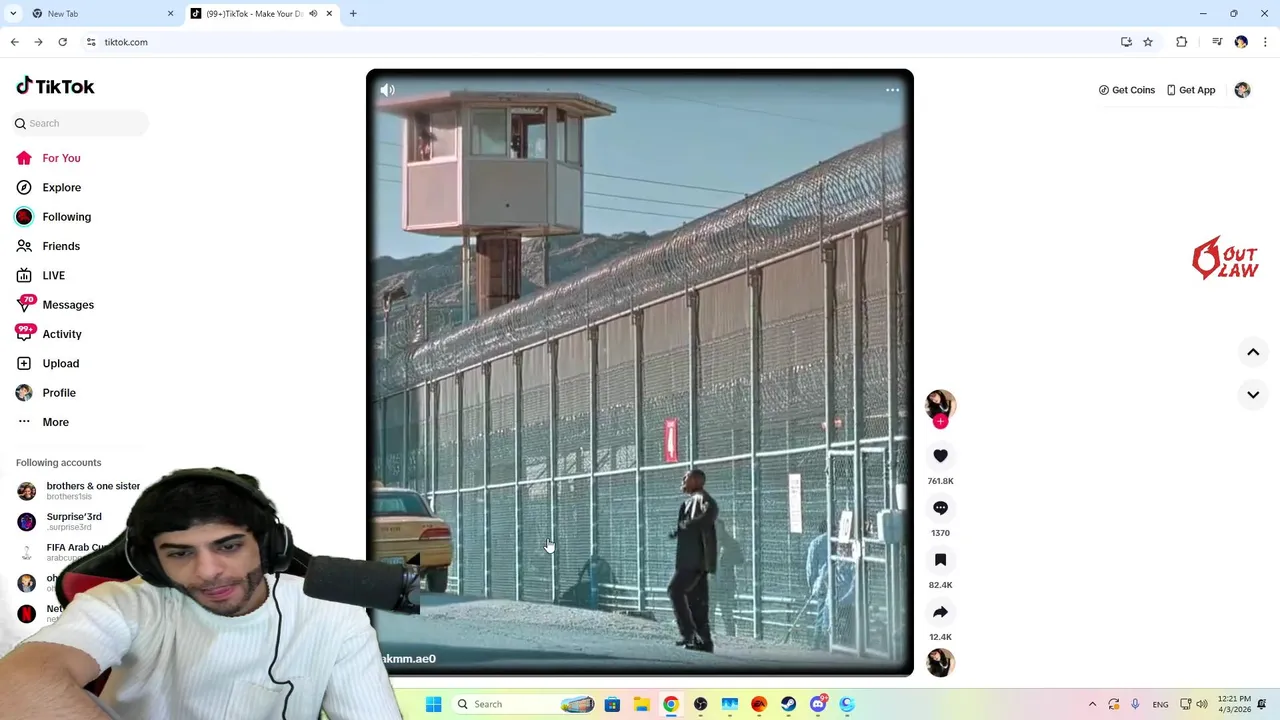Go to next video with down chevron

(x=1253, y=395)
